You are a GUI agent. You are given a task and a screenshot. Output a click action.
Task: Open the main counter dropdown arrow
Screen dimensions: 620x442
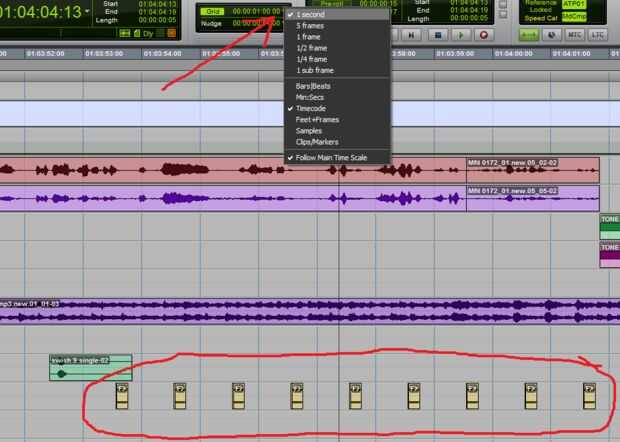click(x=87, y=11)
